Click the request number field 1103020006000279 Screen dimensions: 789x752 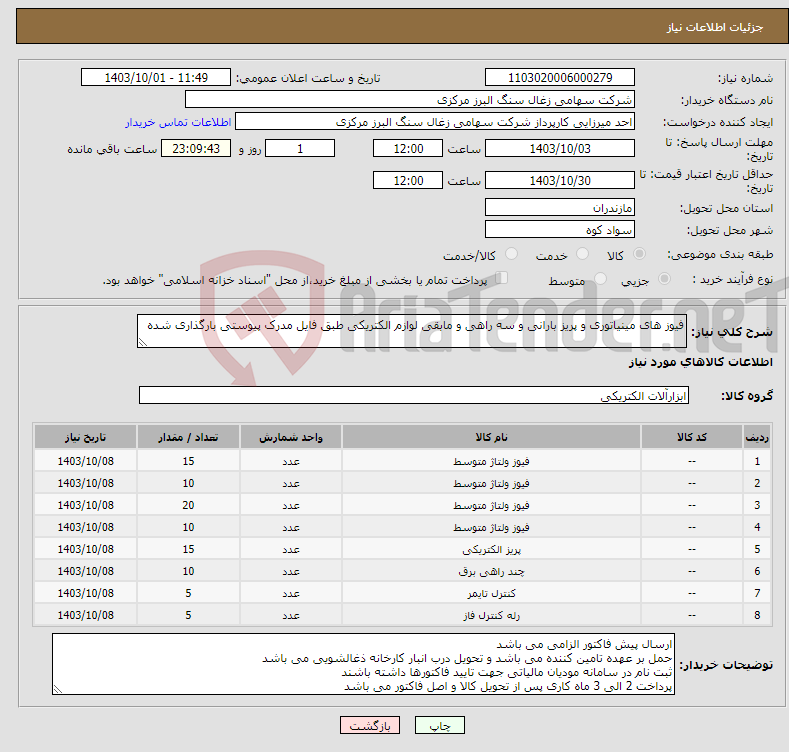(x=560, y=78)
